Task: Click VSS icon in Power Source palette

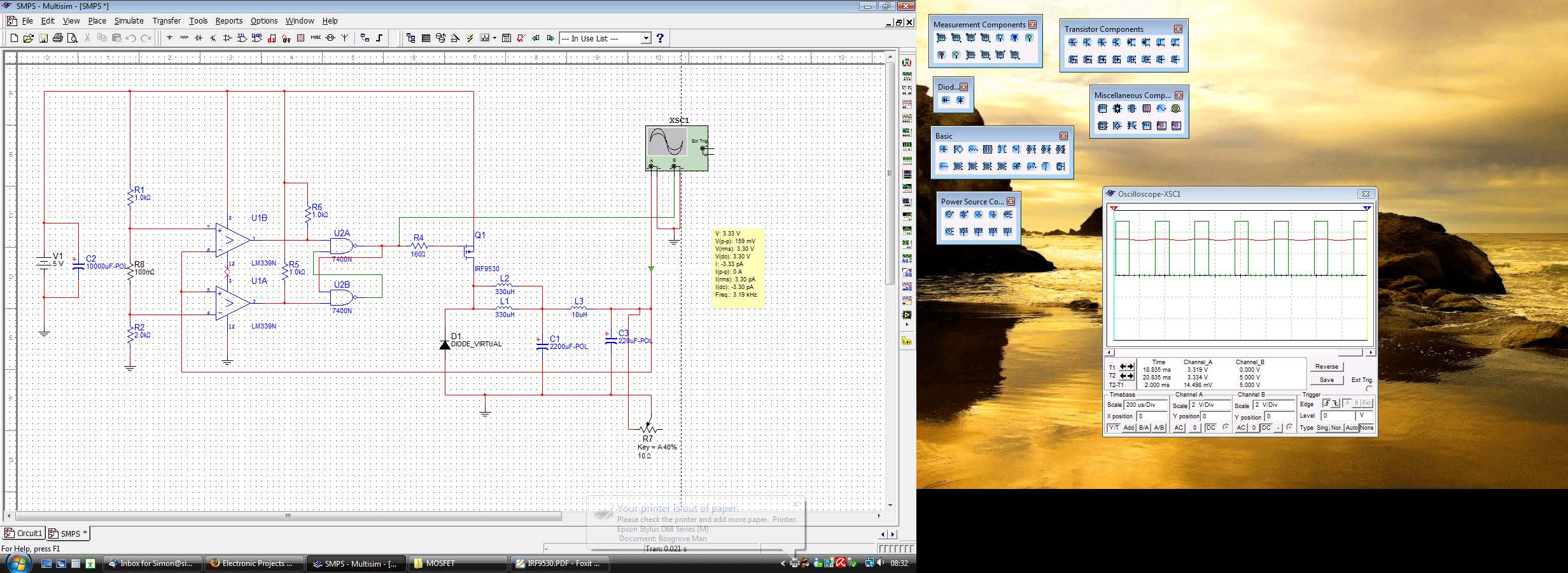Action: pos(1008,232)
